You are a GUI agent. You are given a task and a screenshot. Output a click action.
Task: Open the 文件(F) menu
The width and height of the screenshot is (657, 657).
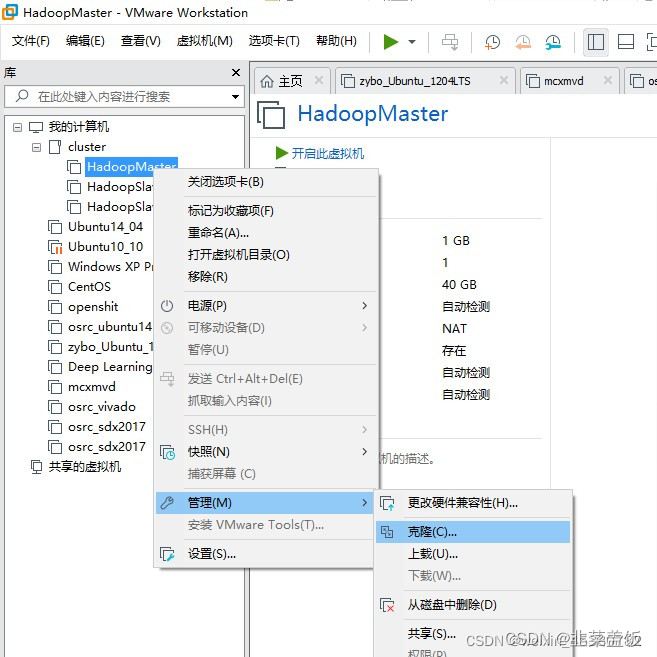tap(31, 41)
